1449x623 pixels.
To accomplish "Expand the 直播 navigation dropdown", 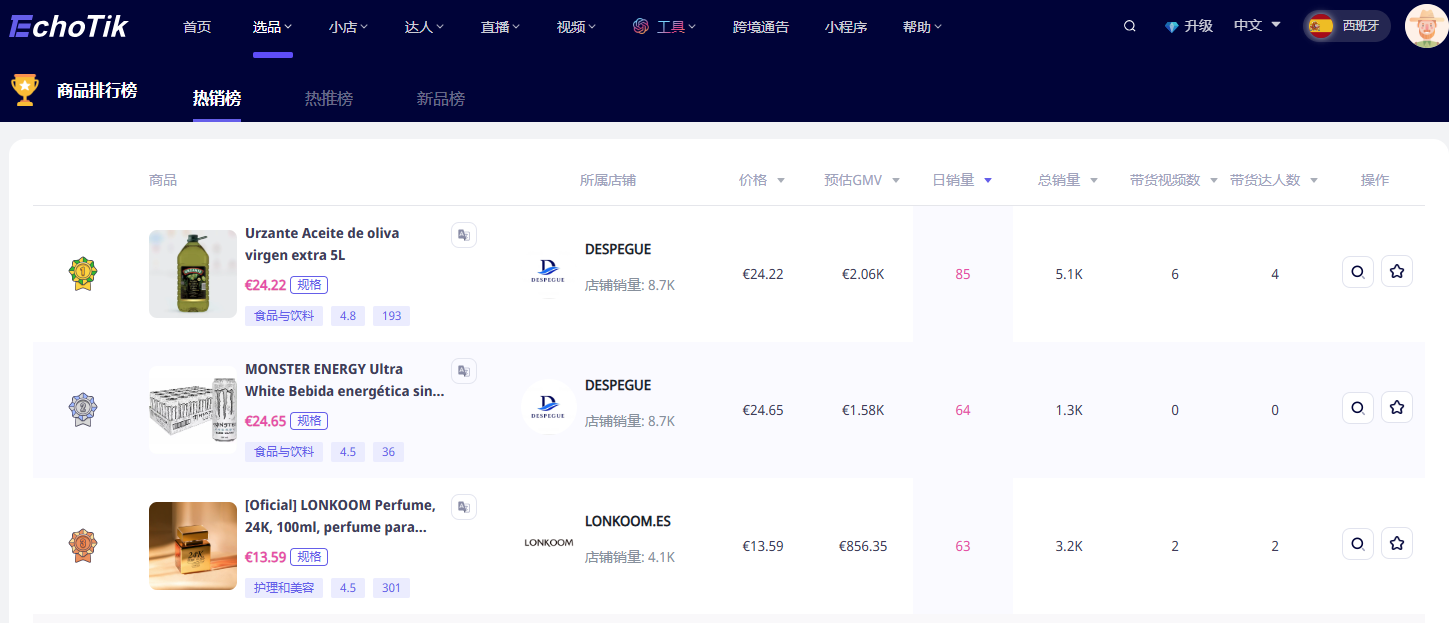I will [500, 27].
